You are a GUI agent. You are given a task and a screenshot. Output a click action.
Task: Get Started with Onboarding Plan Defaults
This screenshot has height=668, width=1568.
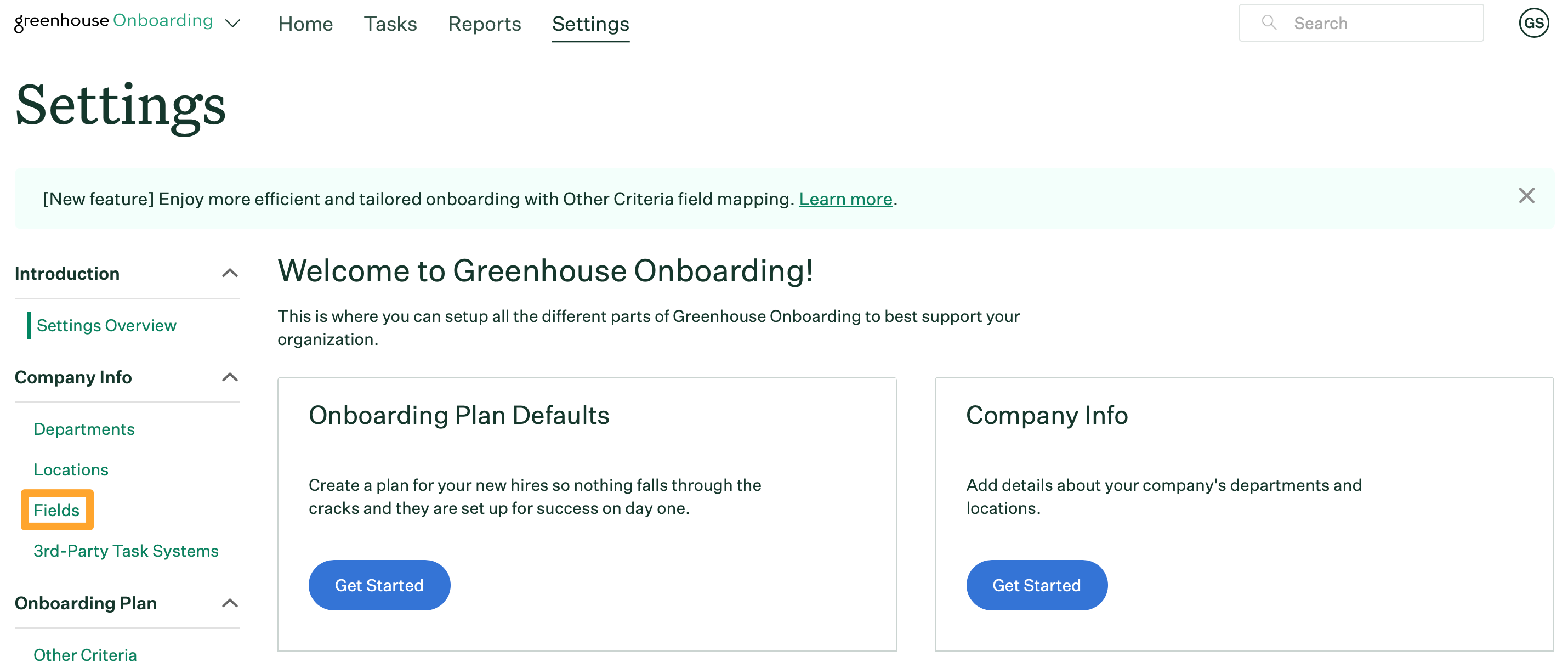tap(379, 585)
